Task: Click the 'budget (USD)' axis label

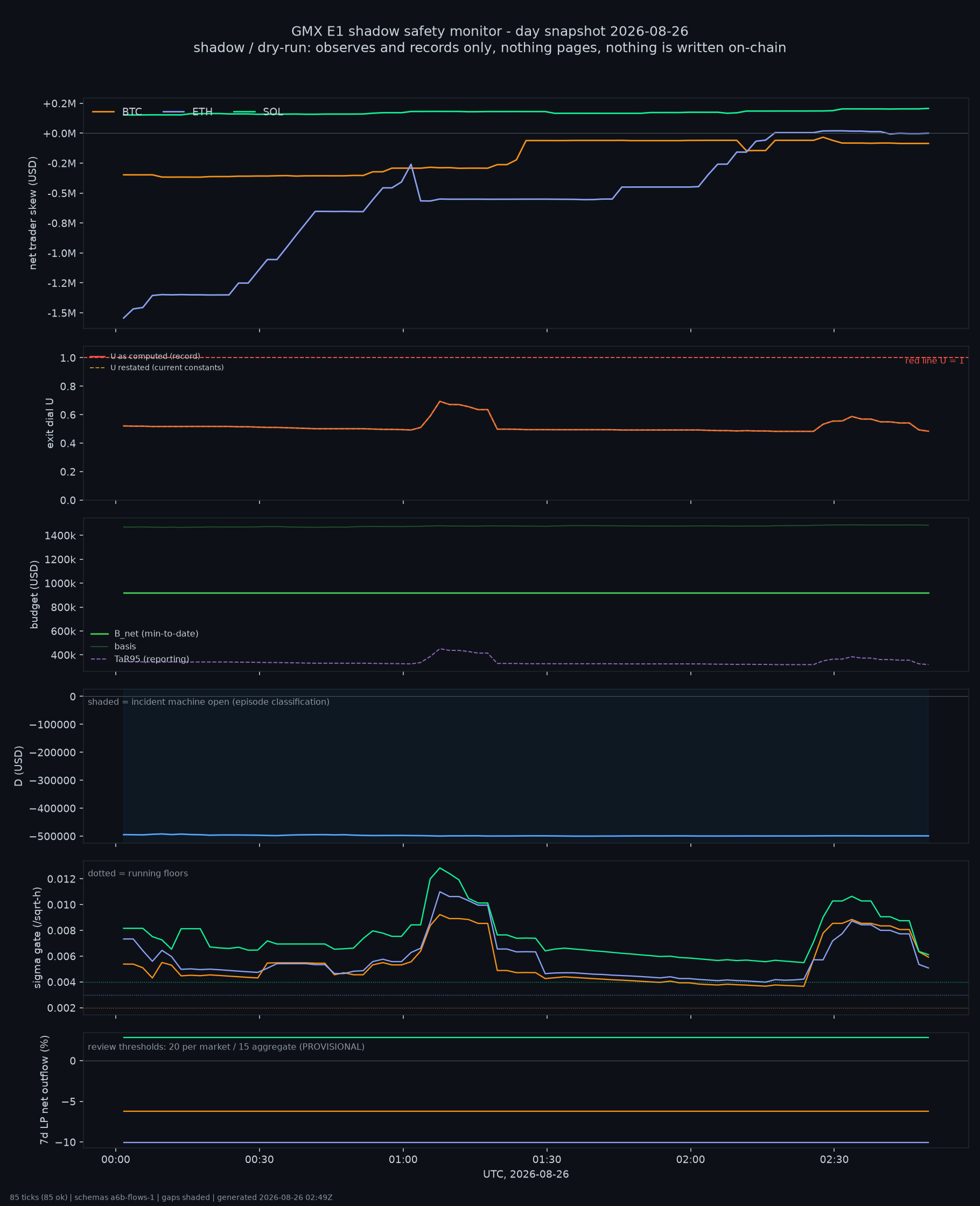Action: click(34, 594)
